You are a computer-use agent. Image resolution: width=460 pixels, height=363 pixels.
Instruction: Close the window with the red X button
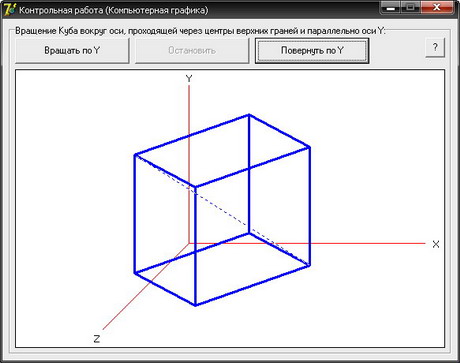[x=437, y=7]
